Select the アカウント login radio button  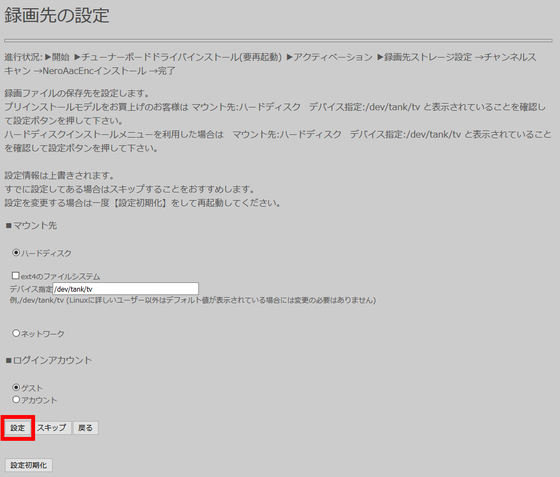pyautogui.click(x=16, y=400)
